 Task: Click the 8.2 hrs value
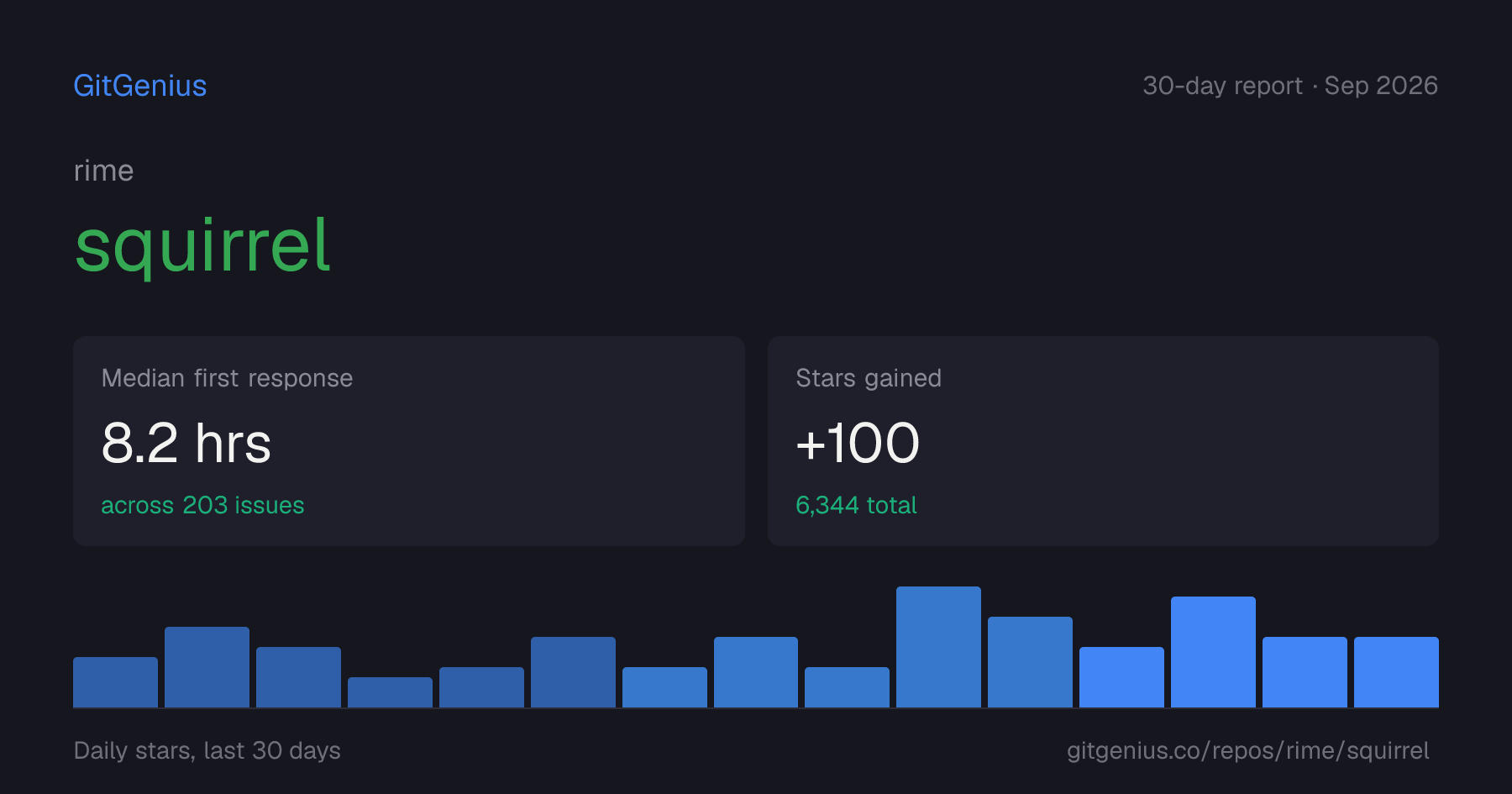pyautogui.click(x=186, y=443)
